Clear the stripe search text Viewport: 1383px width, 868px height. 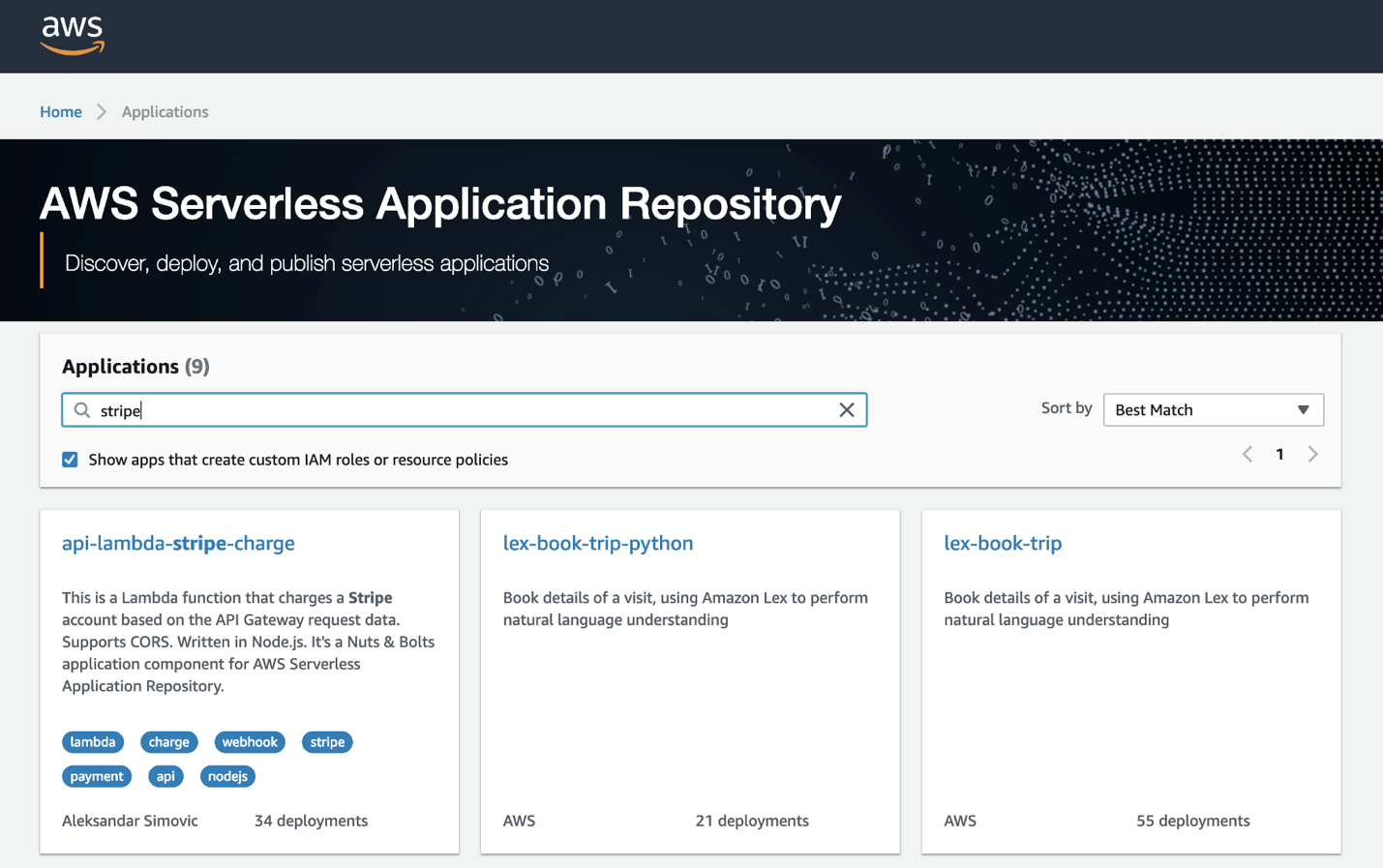(x=846, y=410)
